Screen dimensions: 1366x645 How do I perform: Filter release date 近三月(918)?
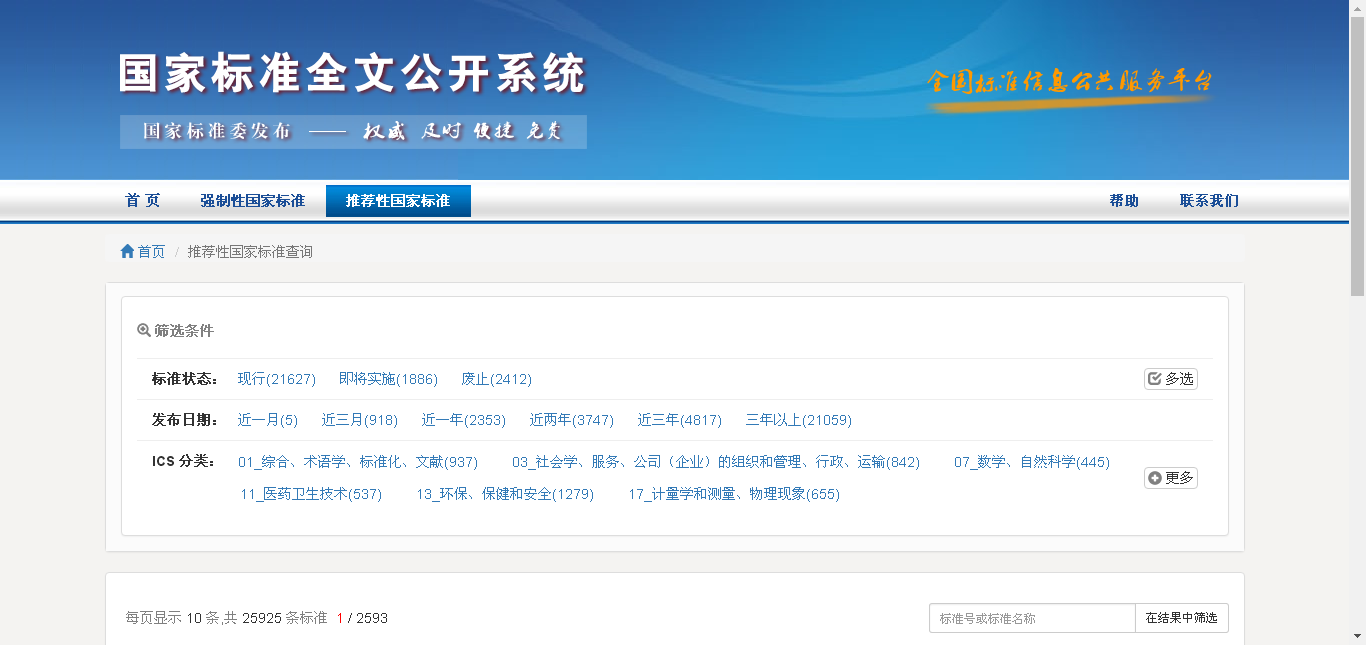point(360,420)
